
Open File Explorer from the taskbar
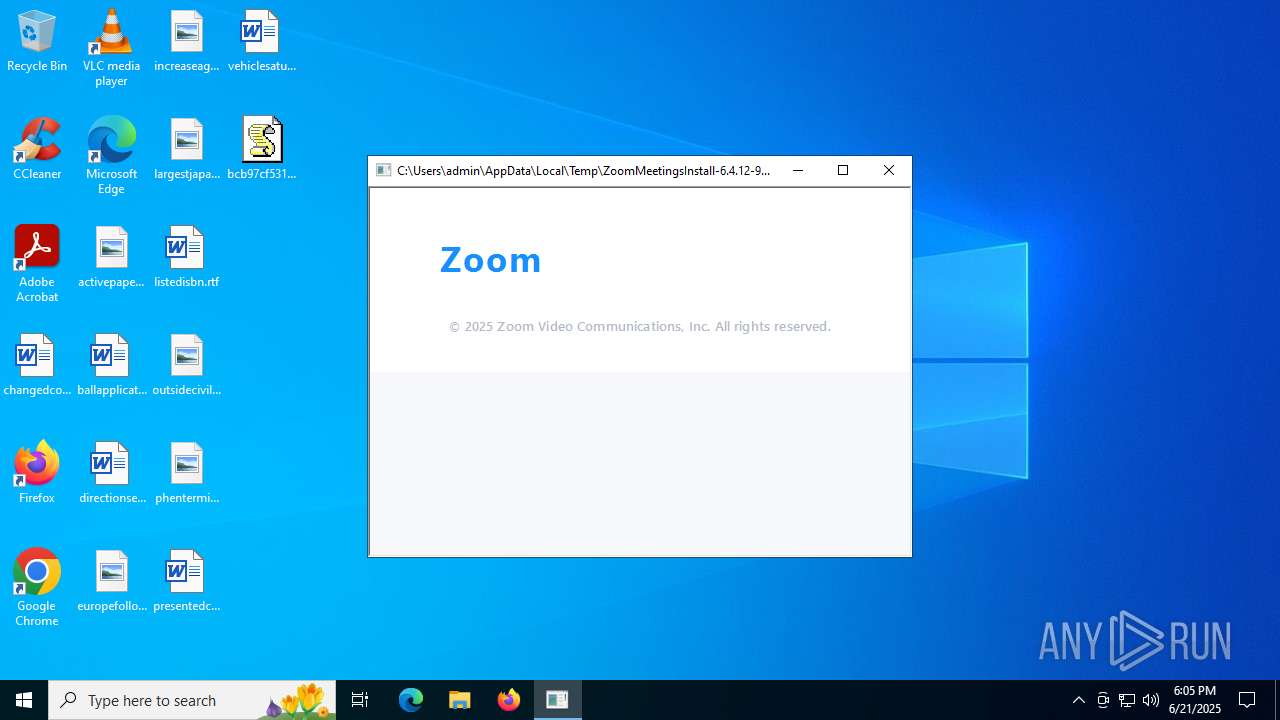click(459, 700)
